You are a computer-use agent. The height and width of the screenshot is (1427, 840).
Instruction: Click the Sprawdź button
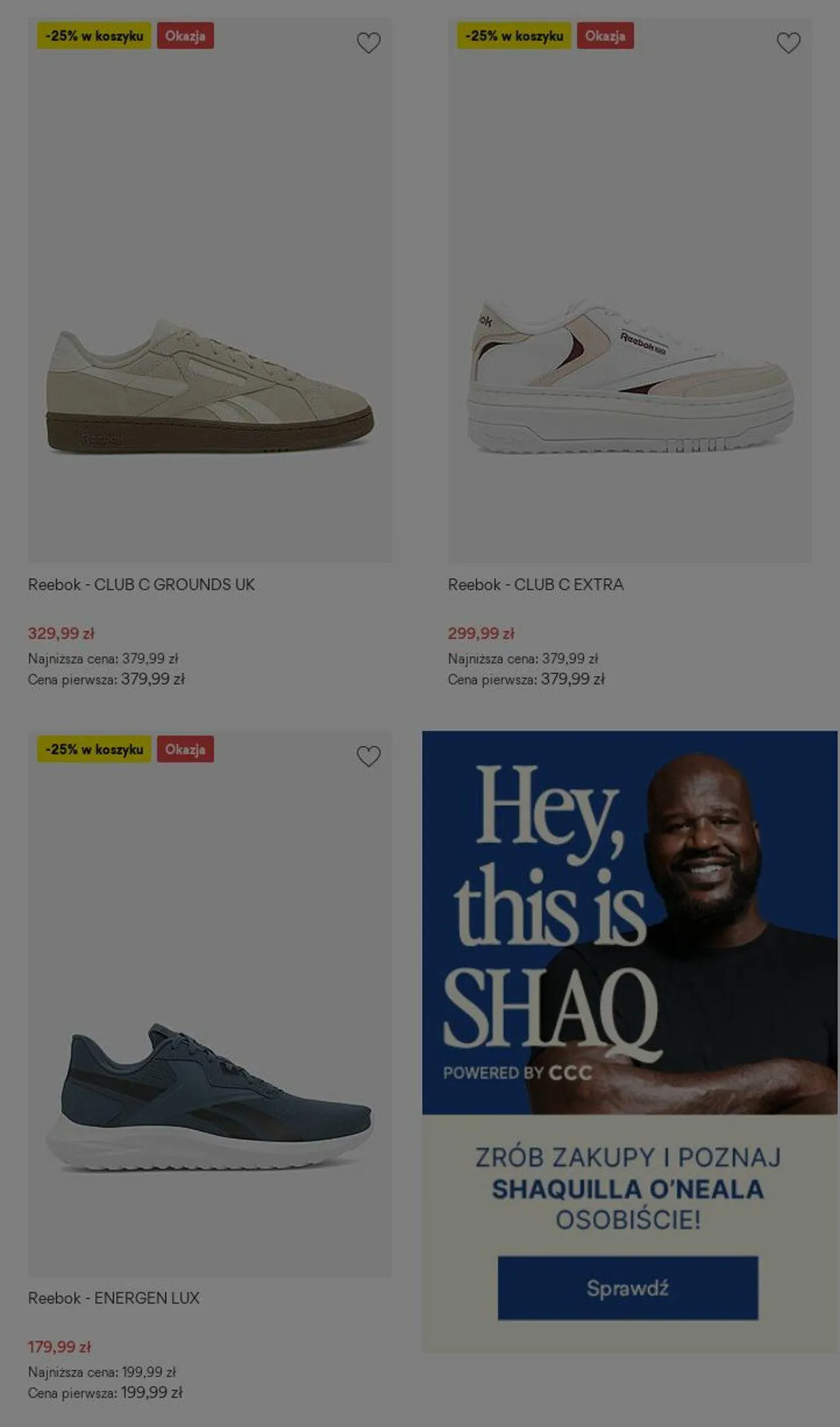(628, 1287)
